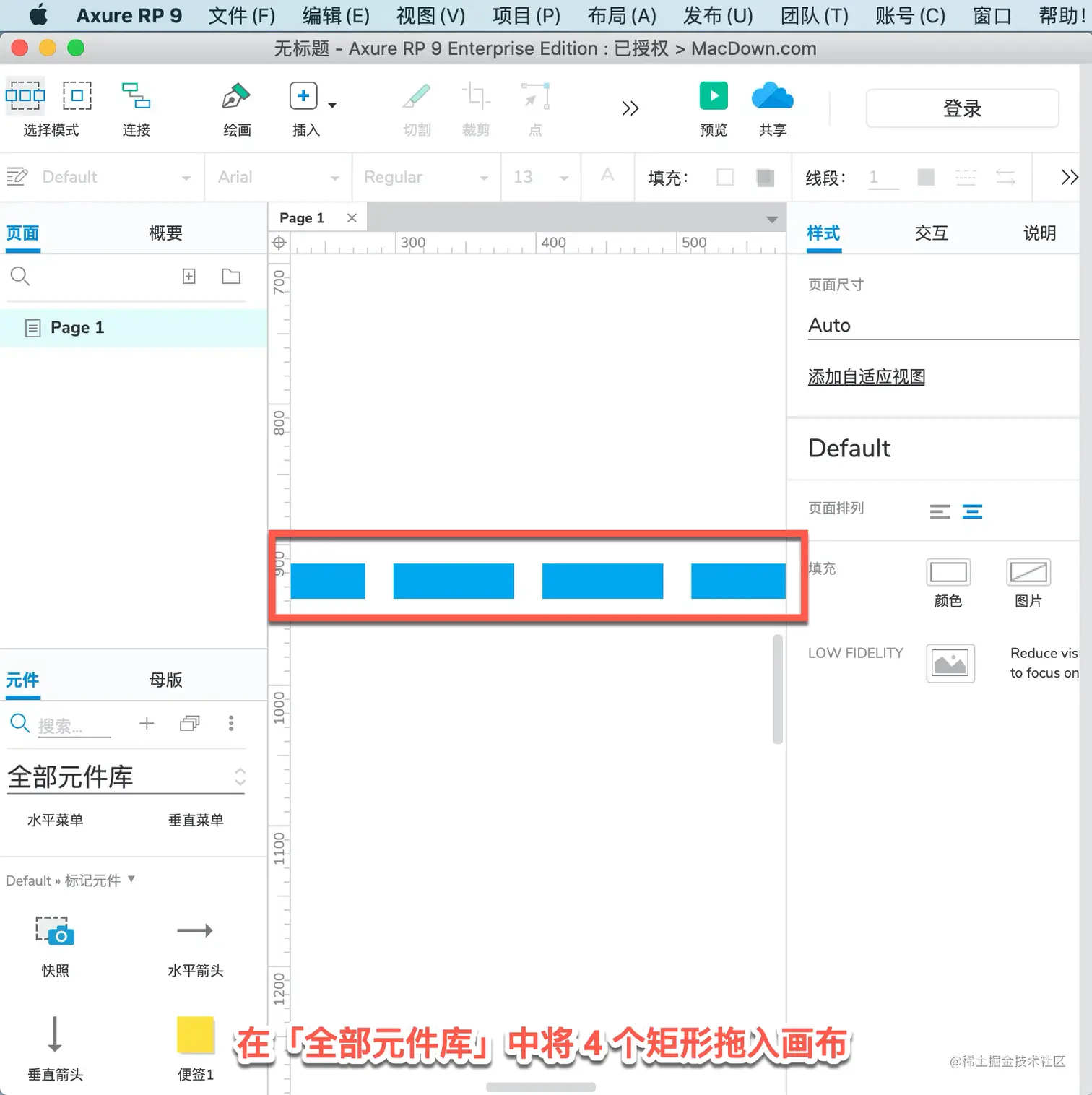The image size is (1092, 1095).
Task: Click the add library plus icon
Action: 147,723
